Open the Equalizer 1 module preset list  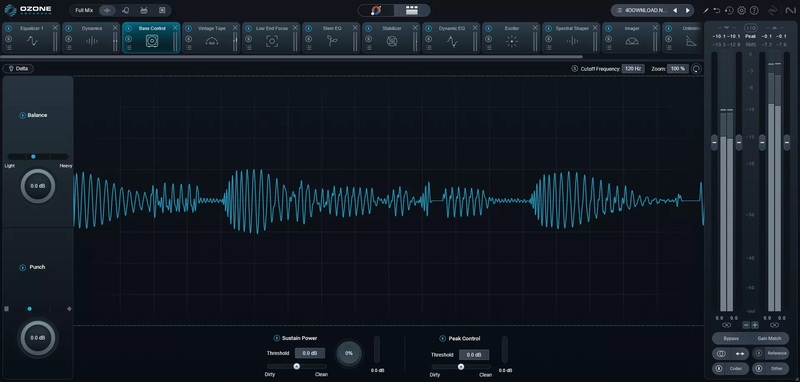tap(9, 47)
